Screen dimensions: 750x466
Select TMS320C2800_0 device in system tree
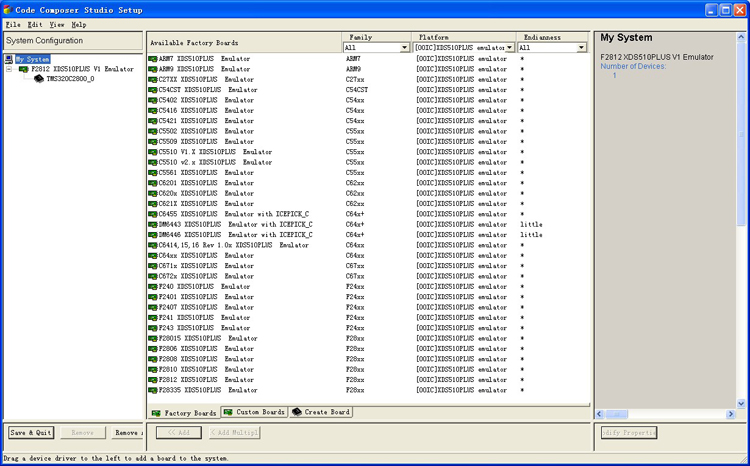pos(70,79)
